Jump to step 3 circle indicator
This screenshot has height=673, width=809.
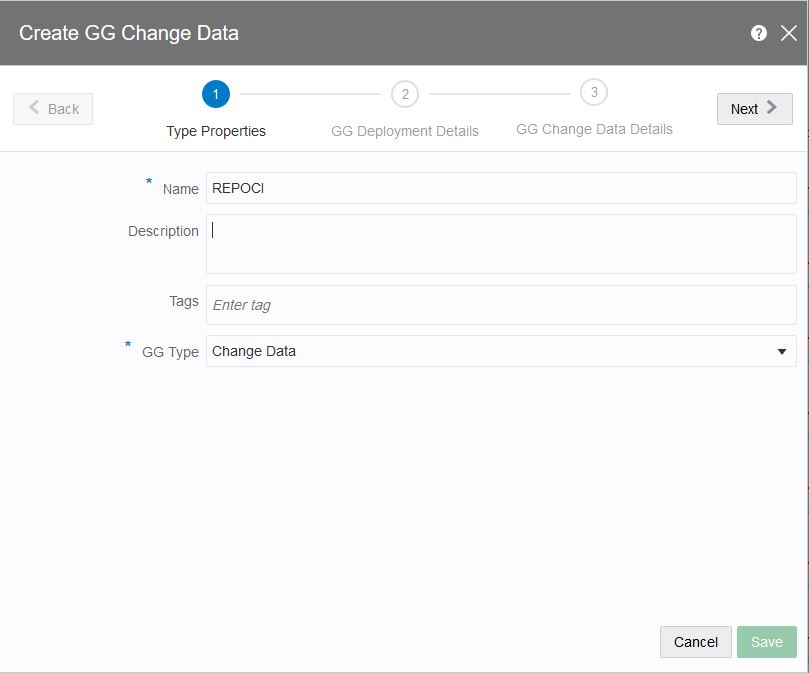[594, 93]
